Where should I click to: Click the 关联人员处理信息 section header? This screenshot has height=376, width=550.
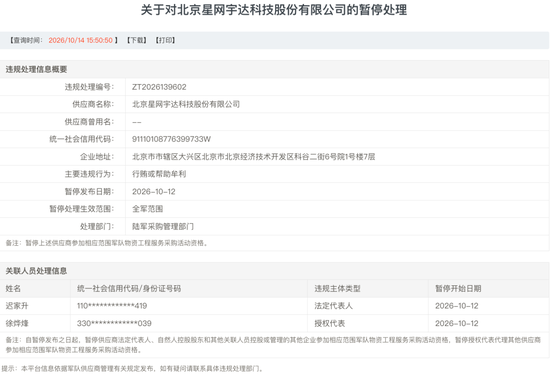(36, 271)
